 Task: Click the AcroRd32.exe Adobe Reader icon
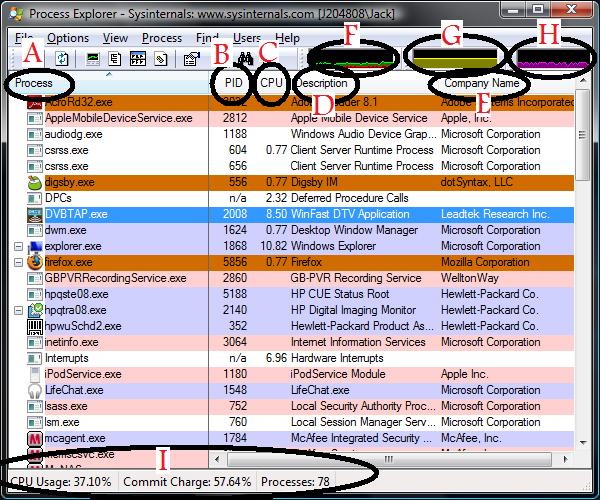tap(34, 102)
